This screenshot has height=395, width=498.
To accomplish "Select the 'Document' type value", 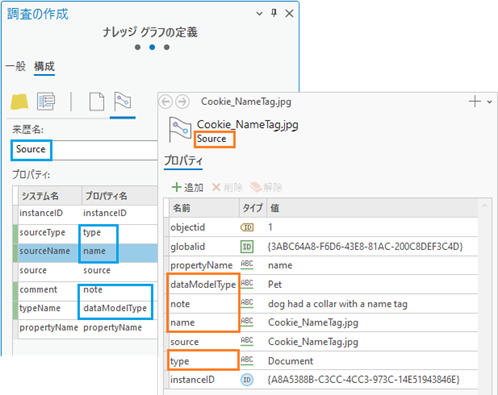I will click(290, 361).
